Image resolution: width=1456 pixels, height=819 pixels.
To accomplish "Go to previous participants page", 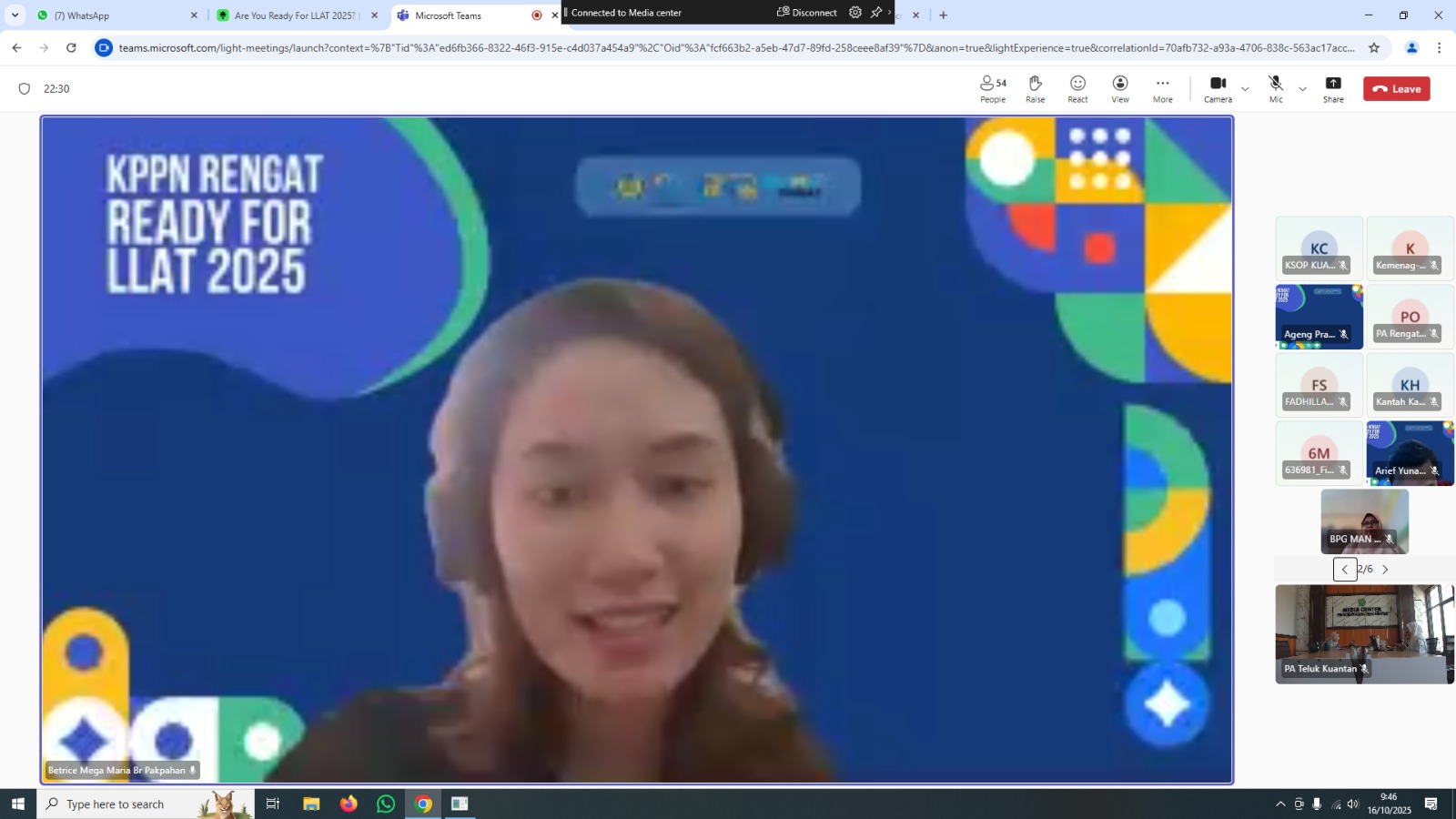I will (x=1345, y=570).
